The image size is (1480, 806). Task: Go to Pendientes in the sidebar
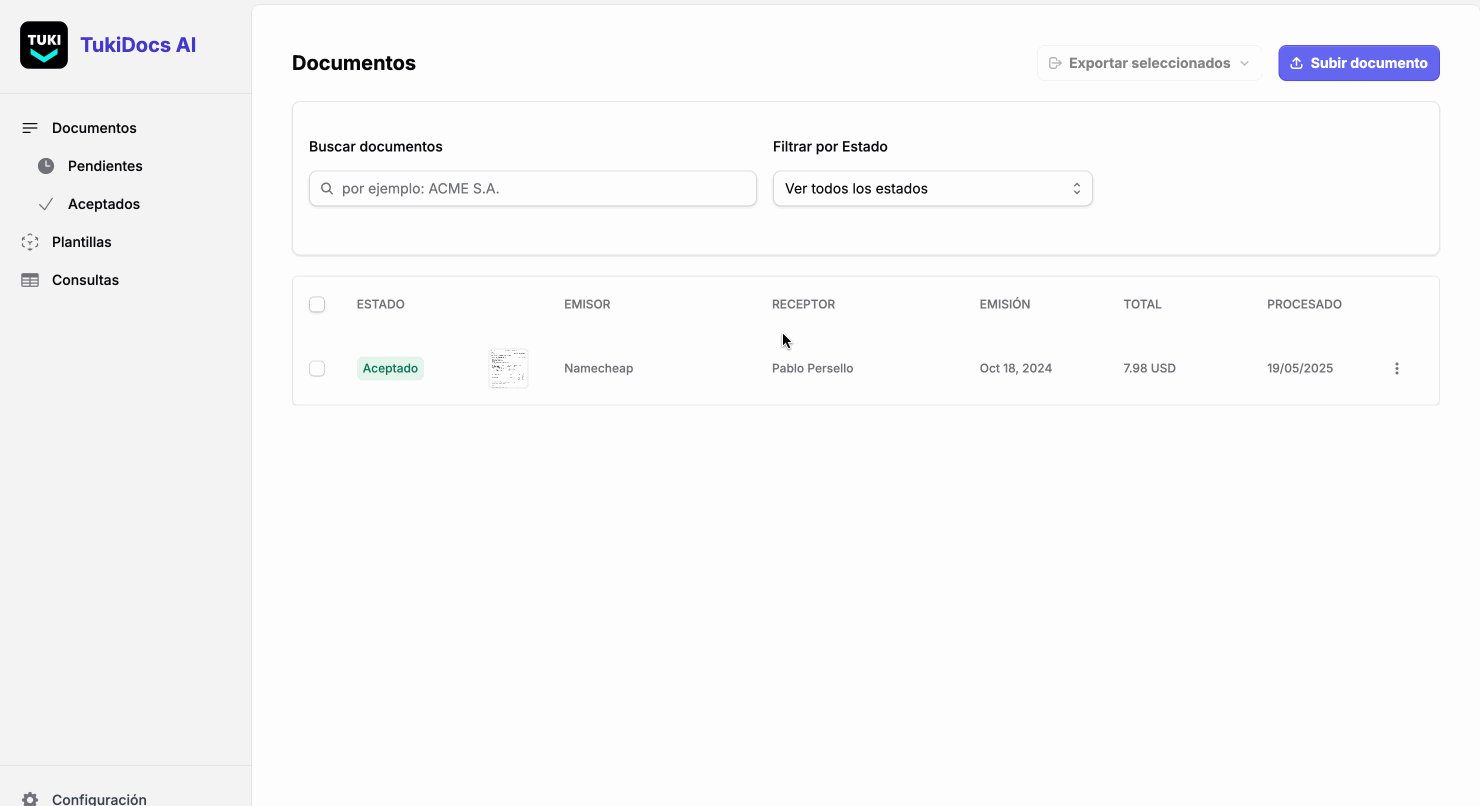click(105, 165)
